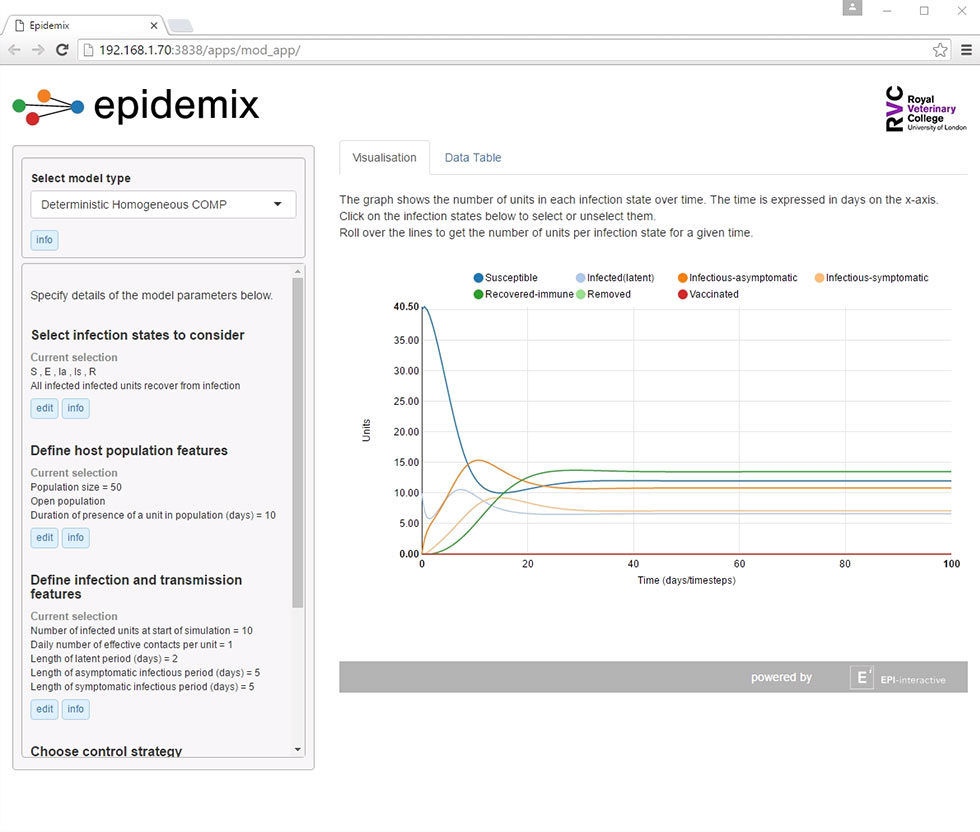The width and height of the screenshot is (980, 832).
Task: Toggle the Infected(latent) legend entry
Action: coord(615,278)
